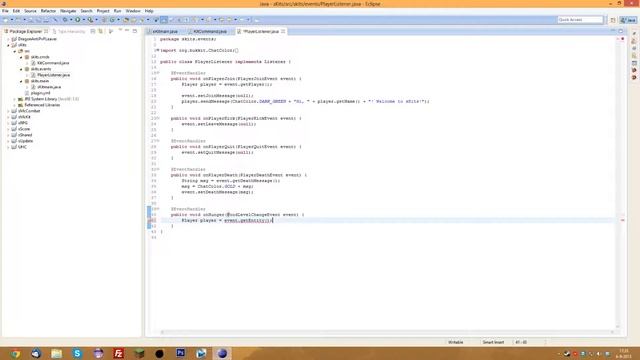
Task: Click the Writable status bar entry
Action: point(456,342)
